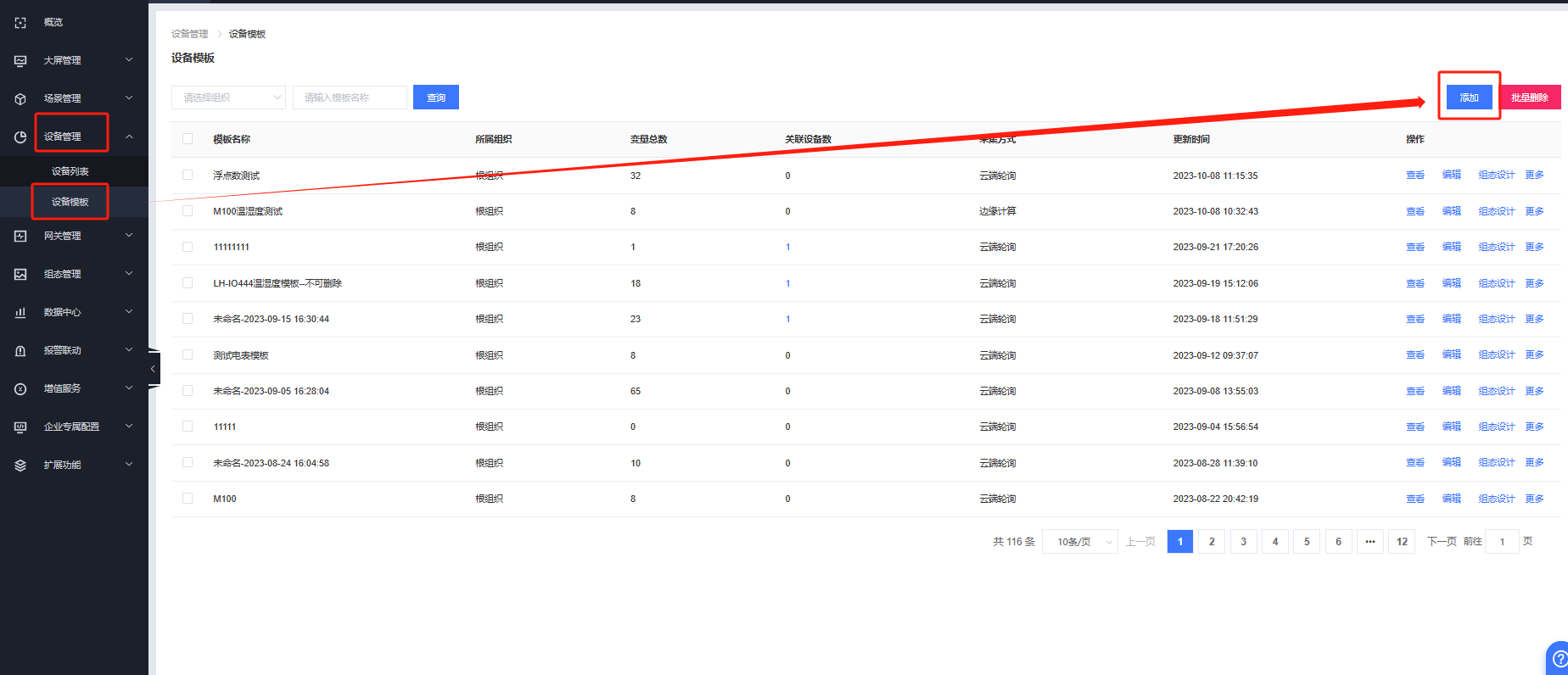Click the red 批量删除 button
This screenshot has height=675, width=1568.
(x=1530, y=98)
